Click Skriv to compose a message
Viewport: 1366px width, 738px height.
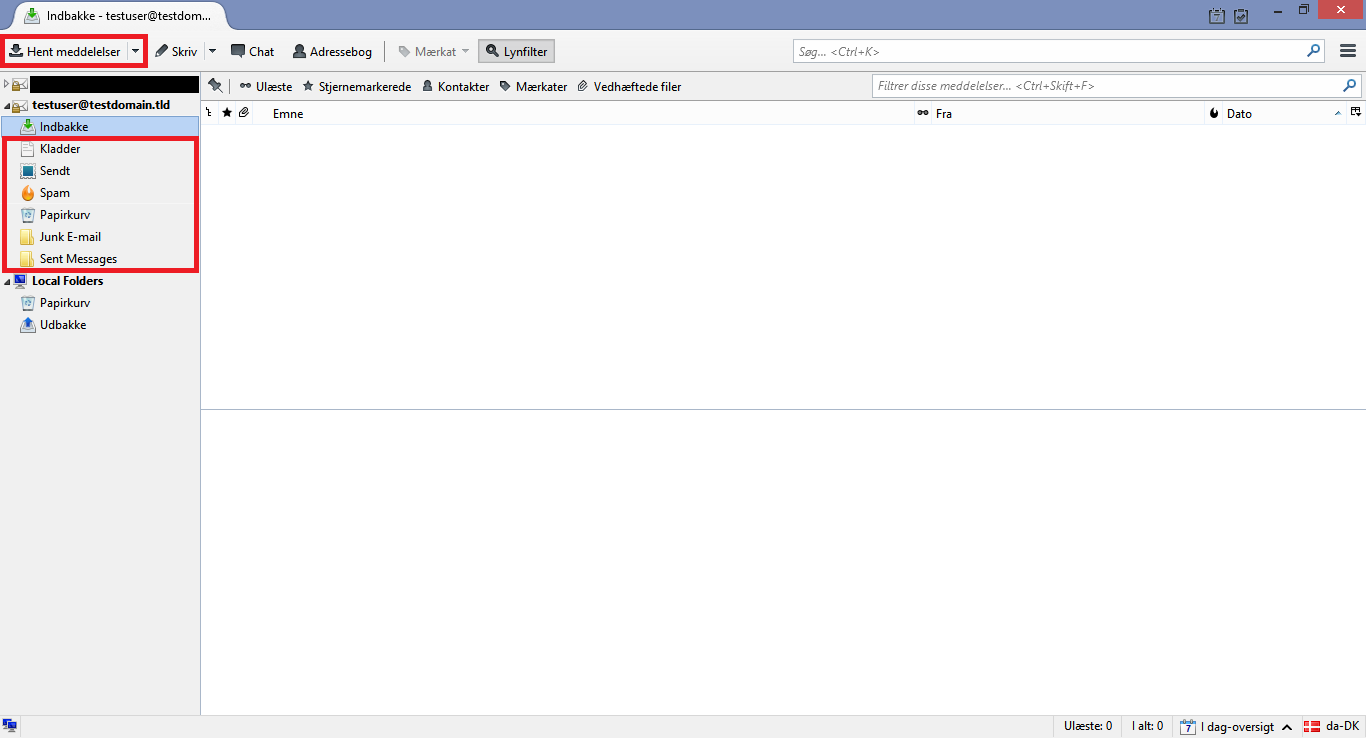click(x=176, y=51)
